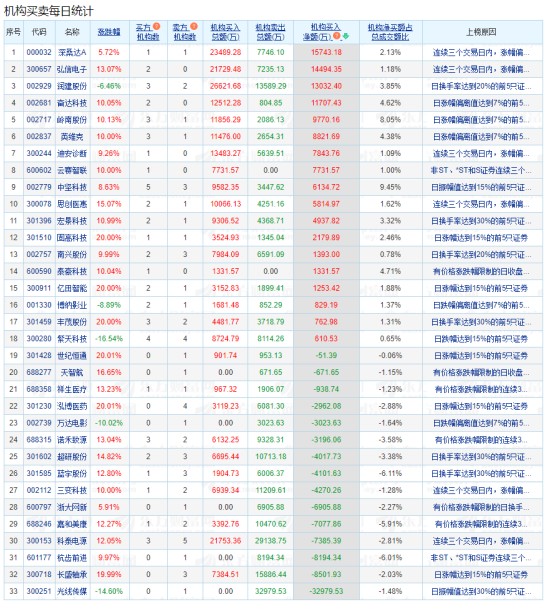Sort by 机构净买额占总成交额比 header
This screenshot has width=550, height=607.
(390, 32)
